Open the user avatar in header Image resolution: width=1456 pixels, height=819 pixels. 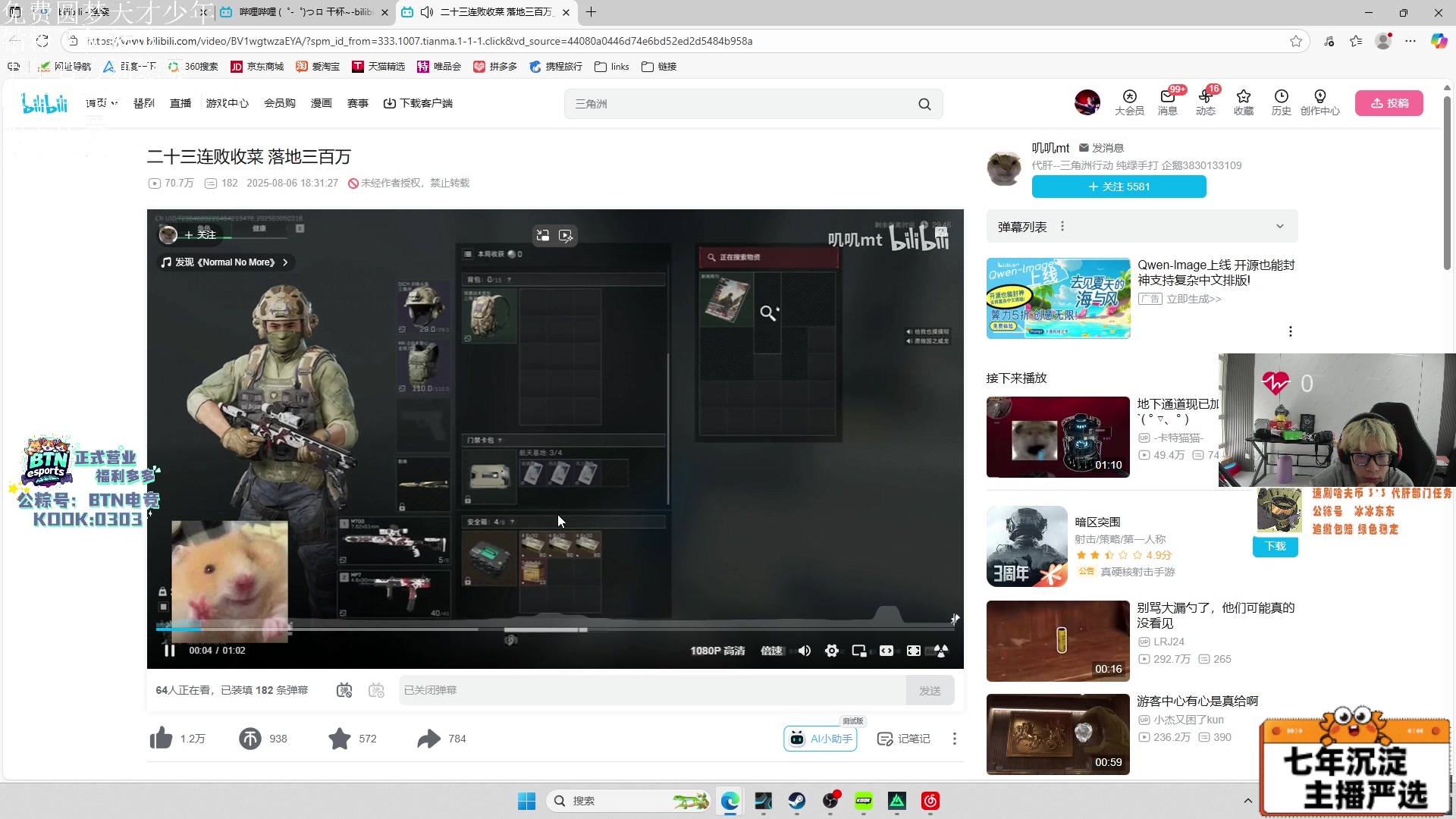[1087, 102]
